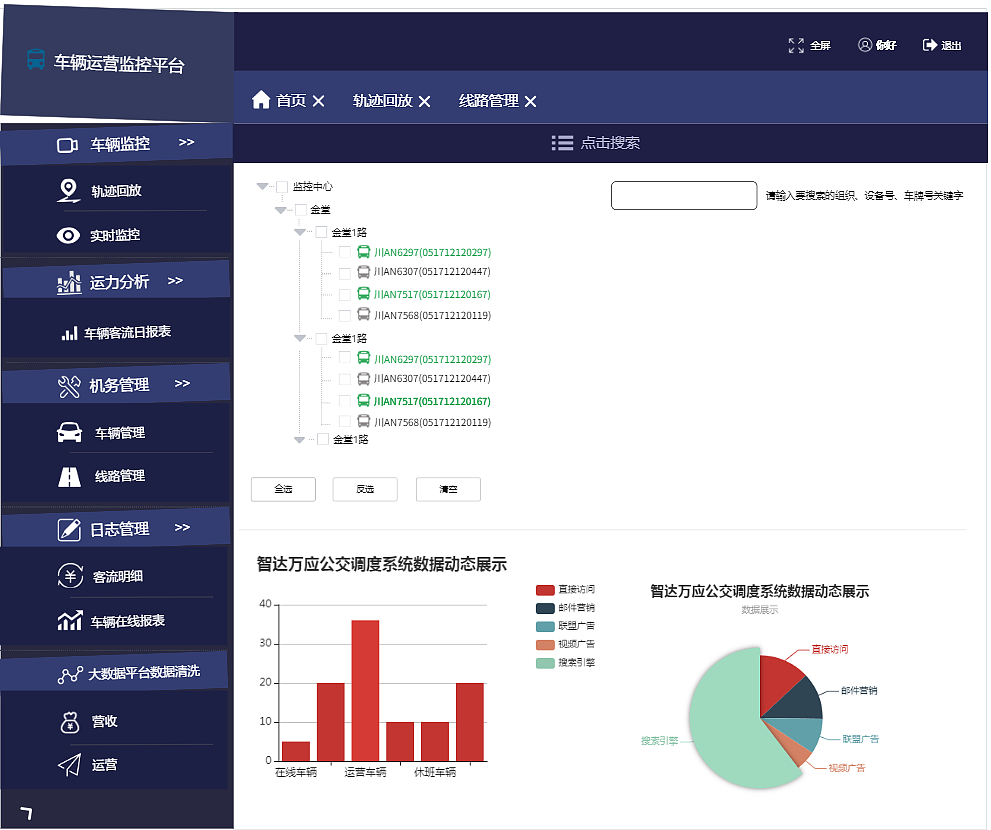The width and height of the screenshot is (991, 830).
Task: Open the 线路管理 tab
Action: (x=490, y=100)
